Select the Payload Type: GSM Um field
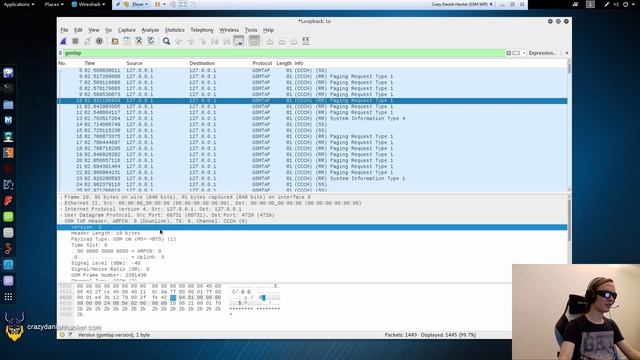 [123, 239]
